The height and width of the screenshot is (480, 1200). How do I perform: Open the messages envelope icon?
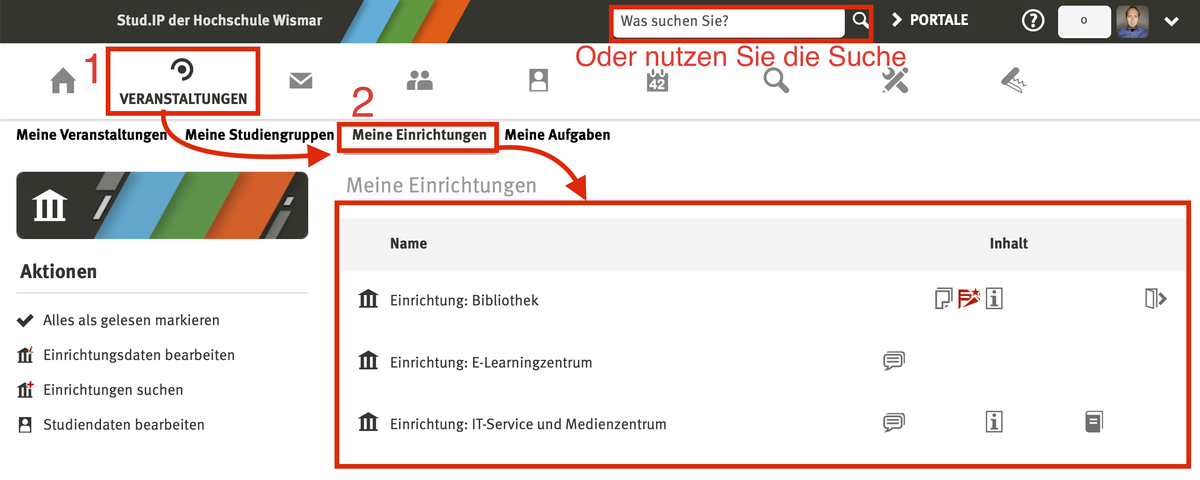point(301,81)
